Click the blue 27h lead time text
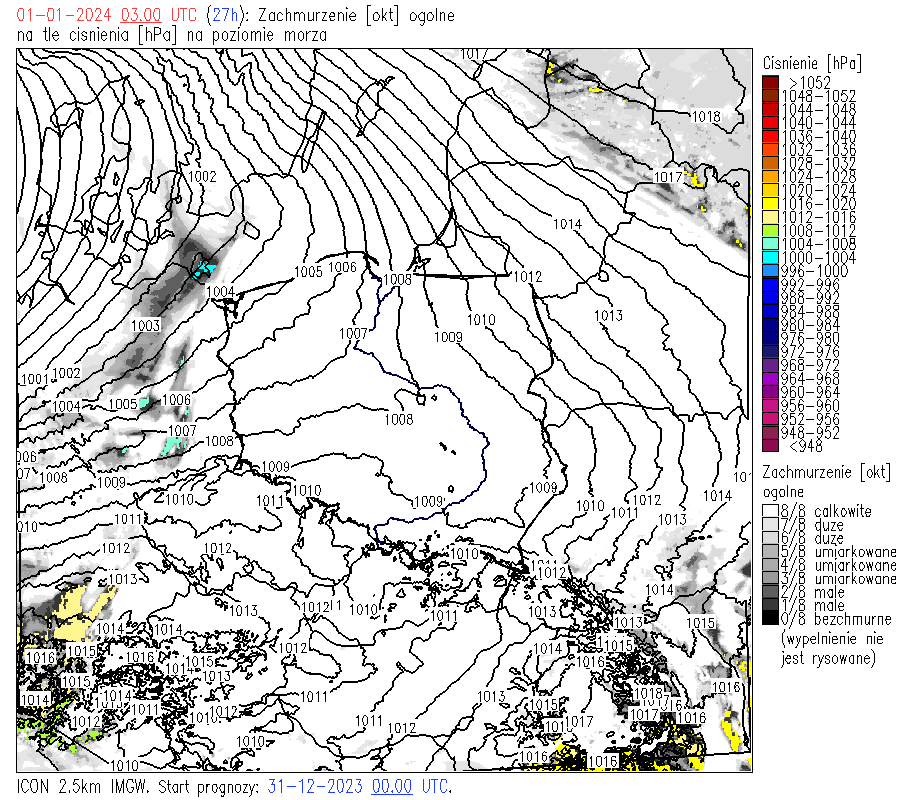The height and width of the screenshot is (800, 900). click(x=224, y=15)
